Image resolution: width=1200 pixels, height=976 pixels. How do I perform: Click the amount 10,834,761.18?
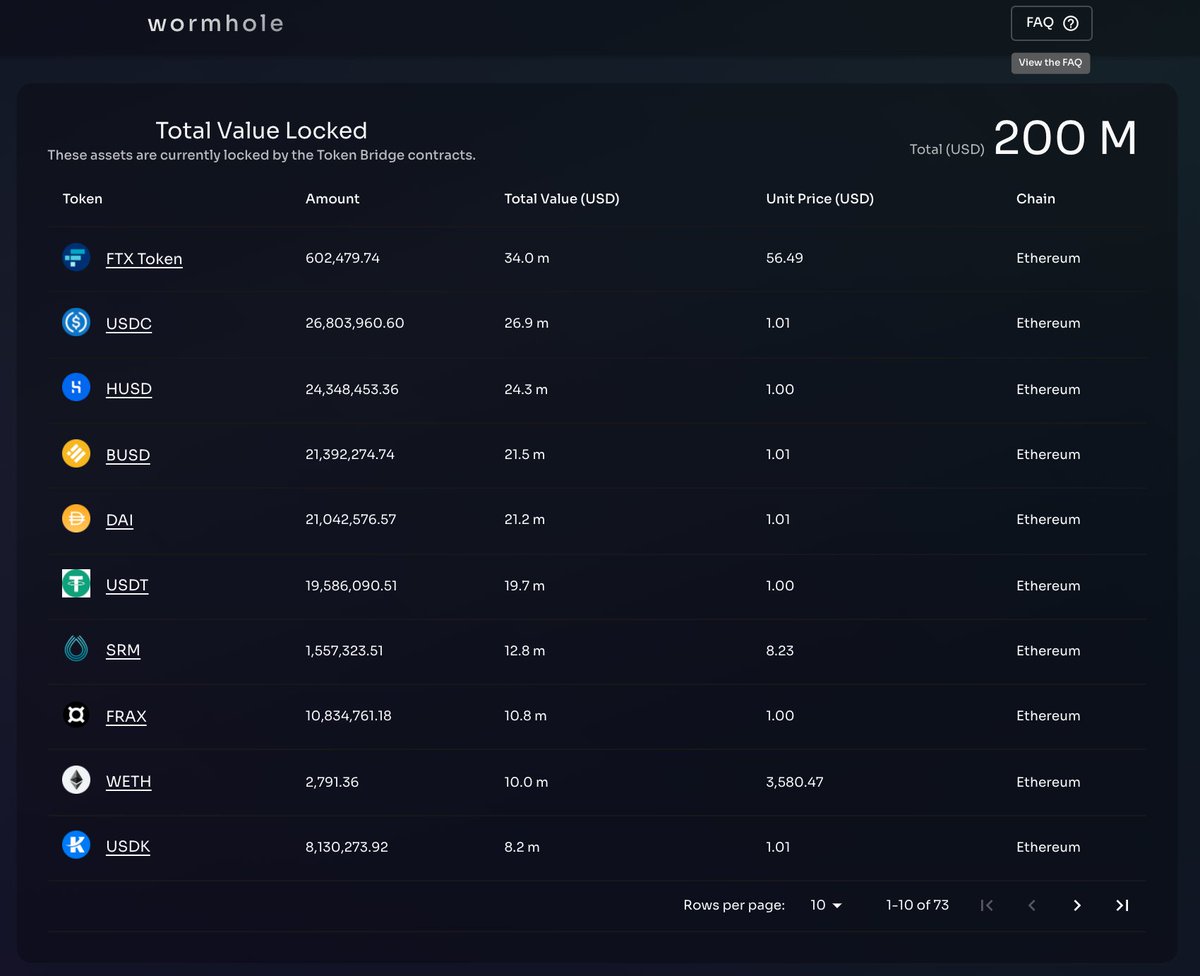(348, 715)
